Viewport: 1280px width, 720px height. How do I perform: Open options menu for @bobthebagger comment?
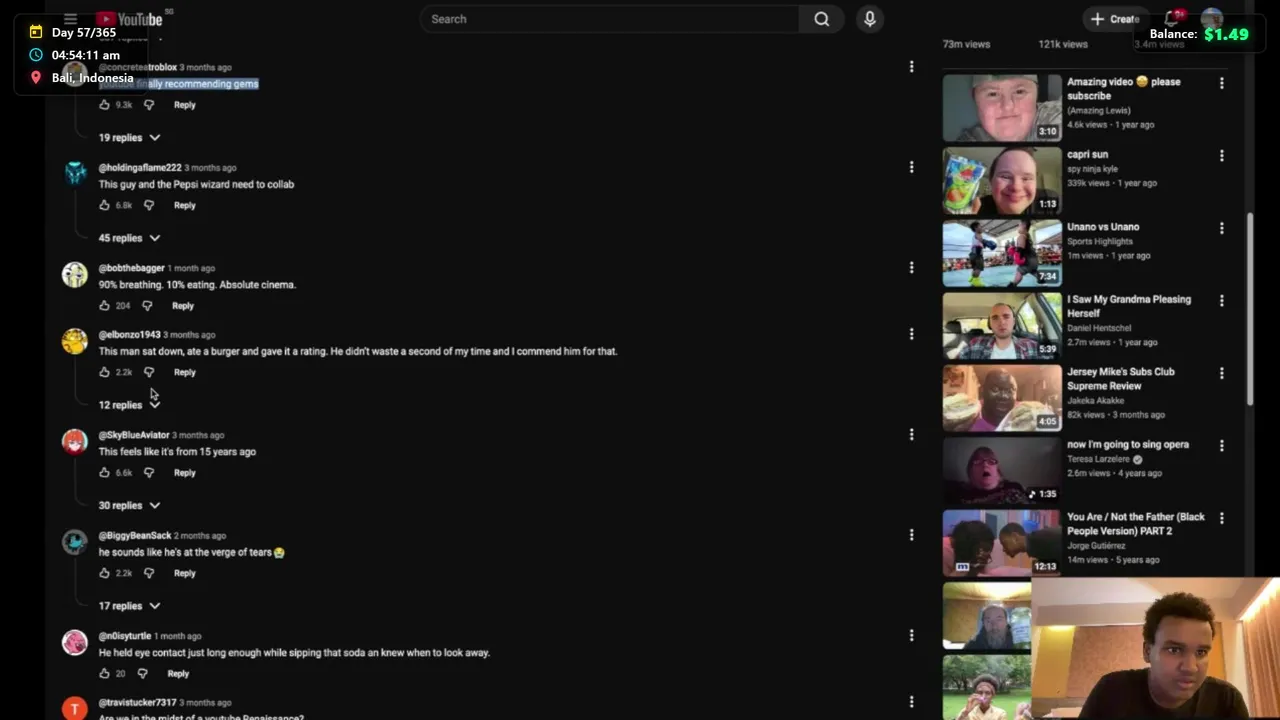911,267
